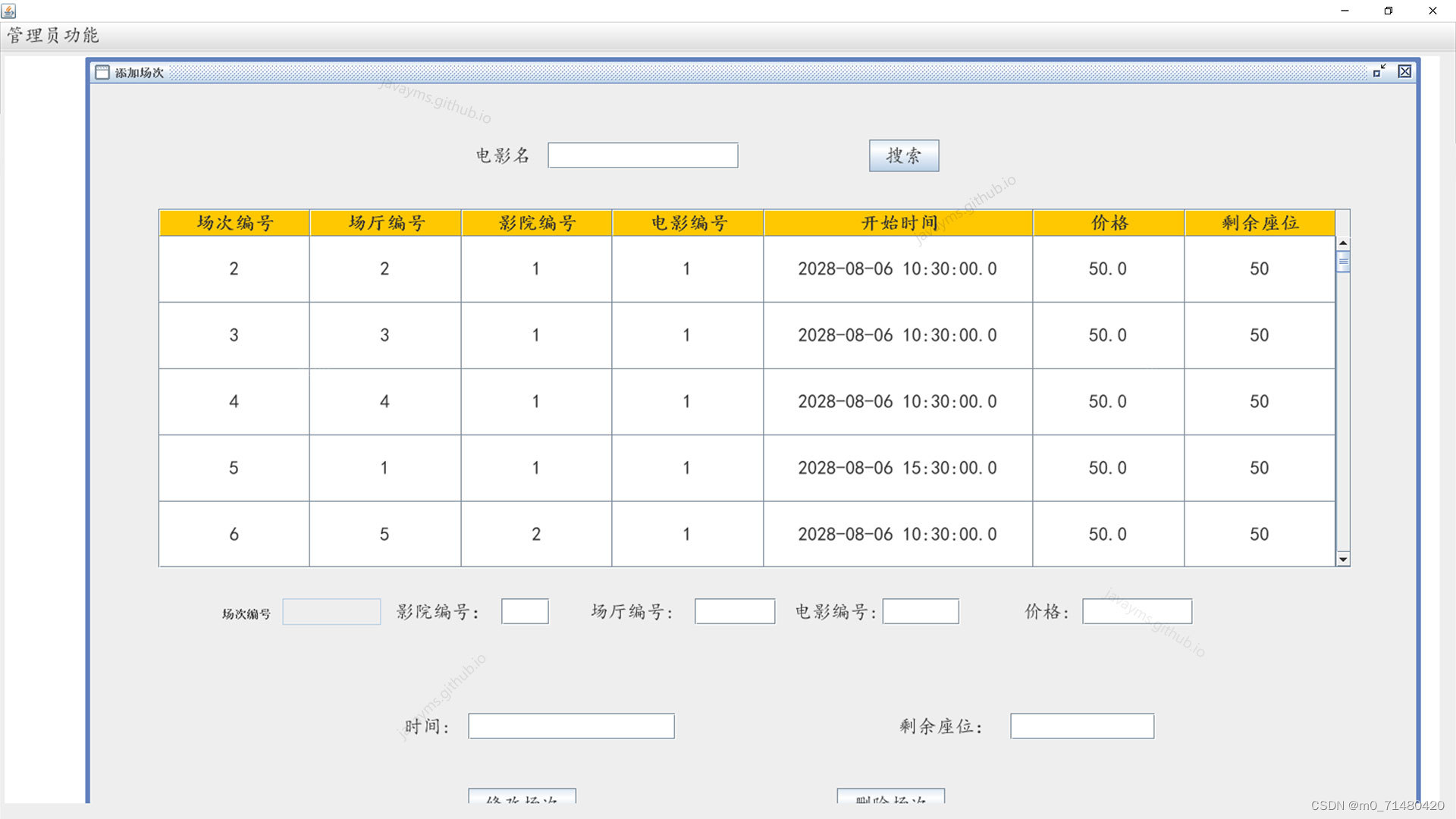Click the 影院编号 column header
This screenshot has width=1456, height=819.
tap(537, 223)
